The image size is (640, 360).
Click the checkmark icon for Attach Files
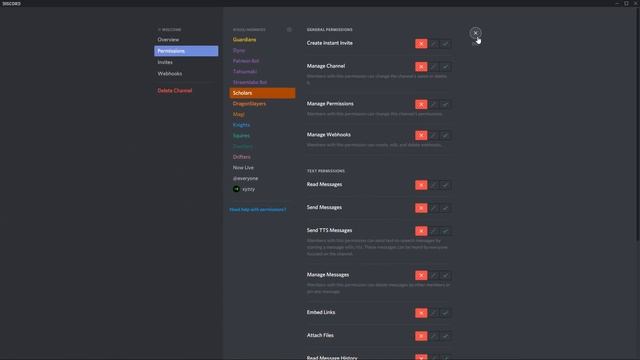445,336
